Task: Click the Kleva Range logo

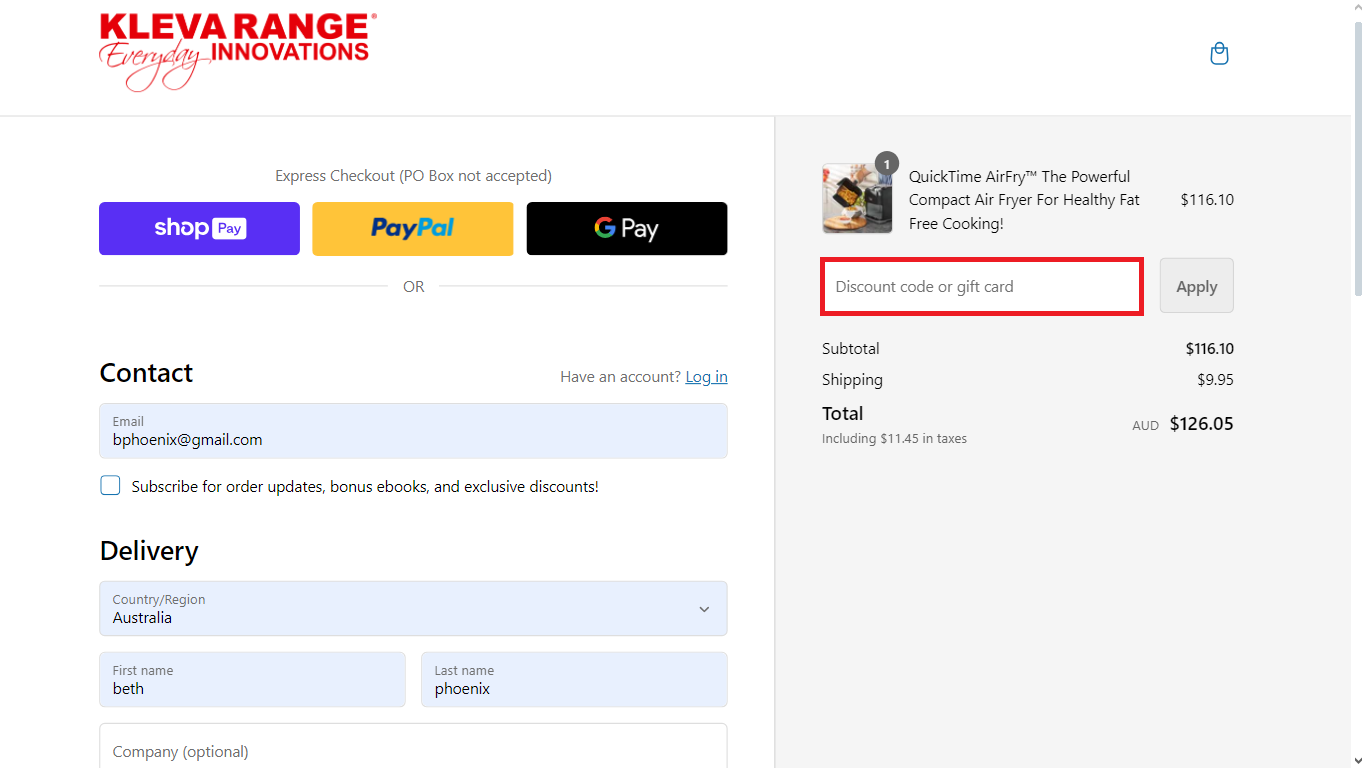Action: pyautogui.click(x=236, y=50)
